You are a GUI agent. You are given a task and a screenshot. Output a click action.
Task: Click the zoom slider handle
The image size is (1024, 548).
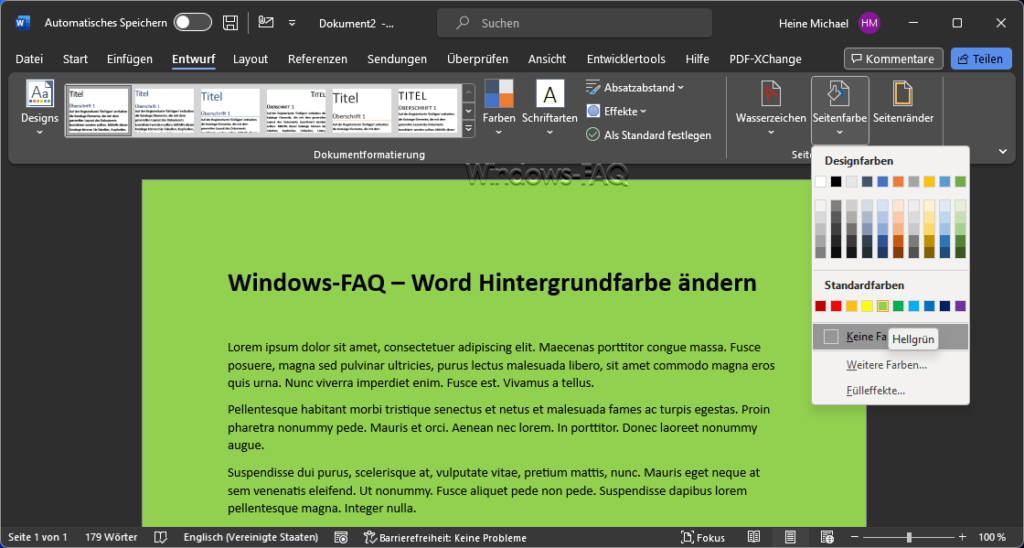tap(908, 538)
